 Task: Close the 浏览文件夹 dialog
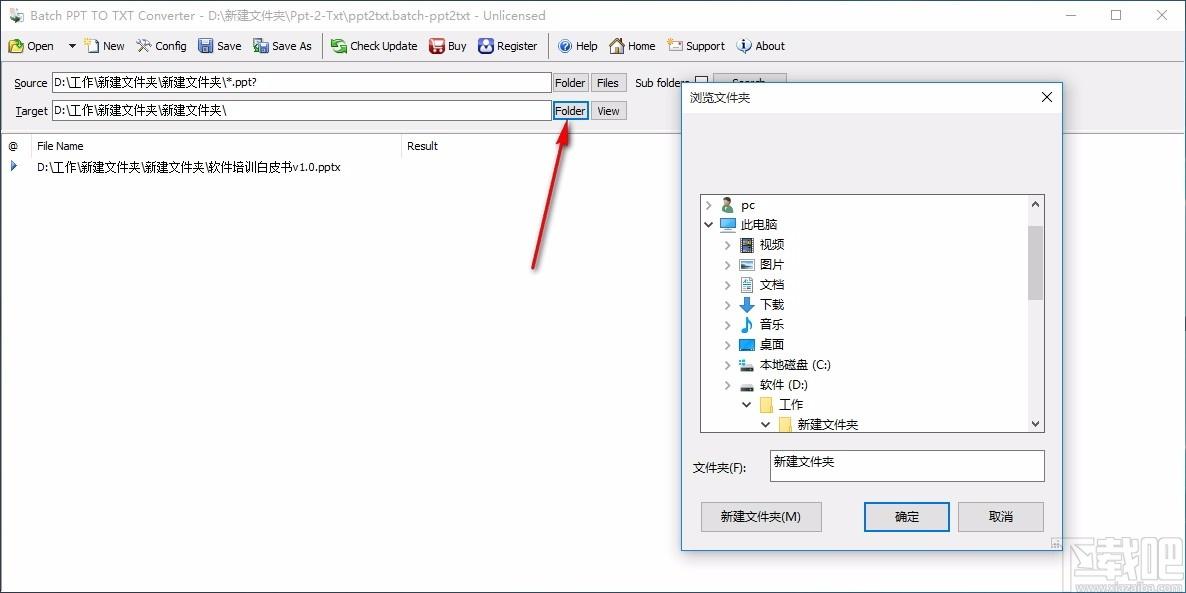pyautogui.click(x=1047, y=98)
